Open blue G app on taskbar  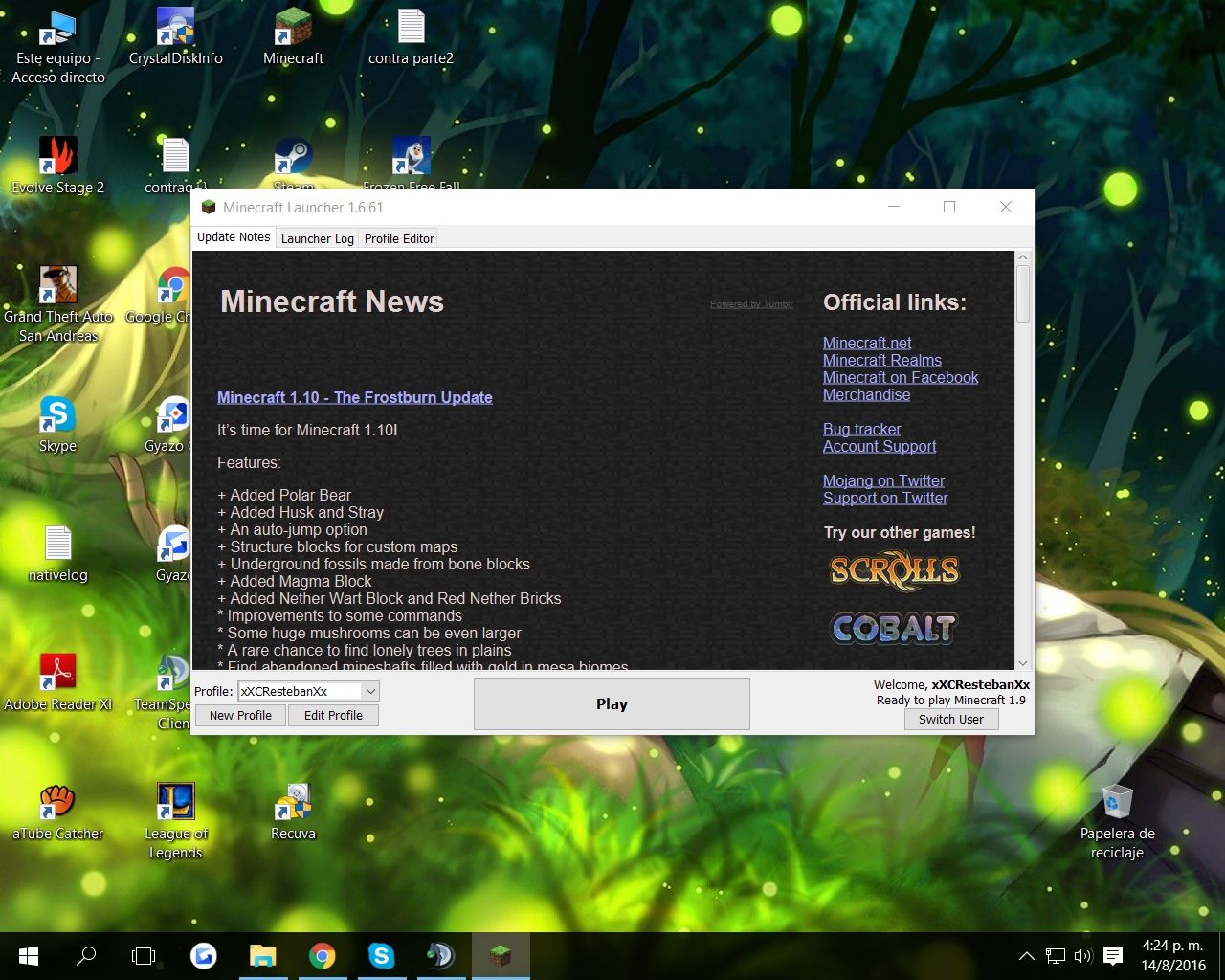click(203, 956)
